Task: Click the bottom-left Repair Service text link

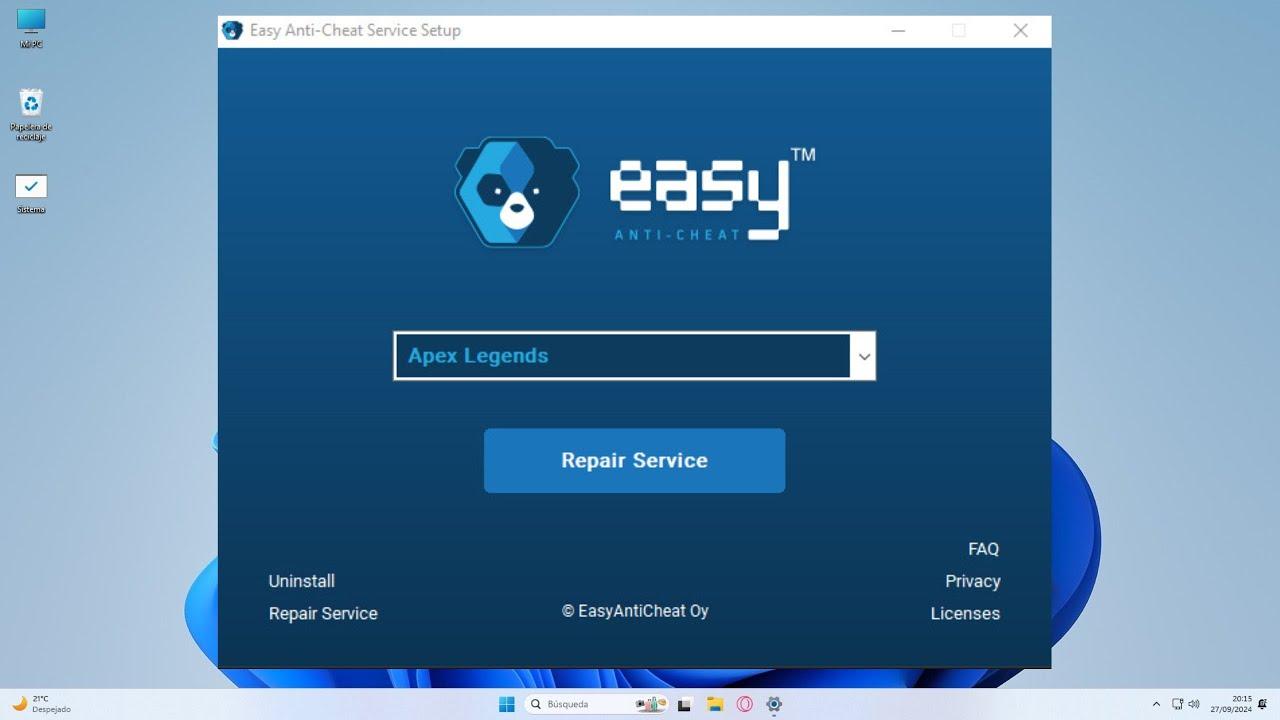Action: pos(323,614)
